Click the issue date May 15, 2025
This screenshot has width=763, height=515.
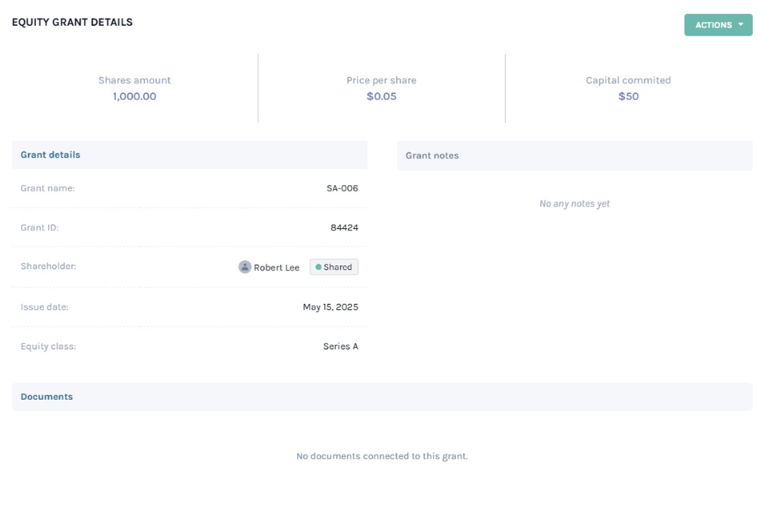(330, 307)
